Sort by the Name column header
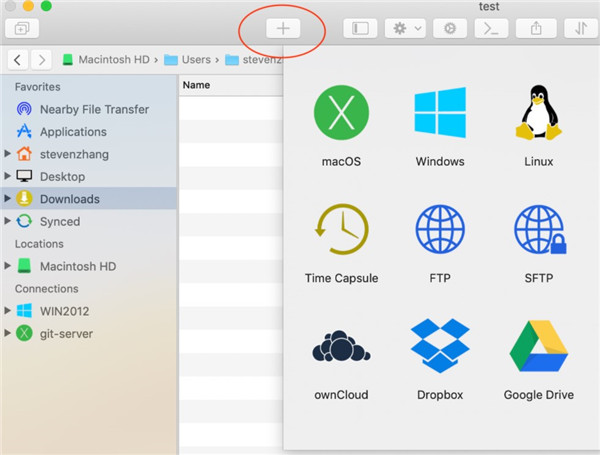 click(x=197, y=85)
